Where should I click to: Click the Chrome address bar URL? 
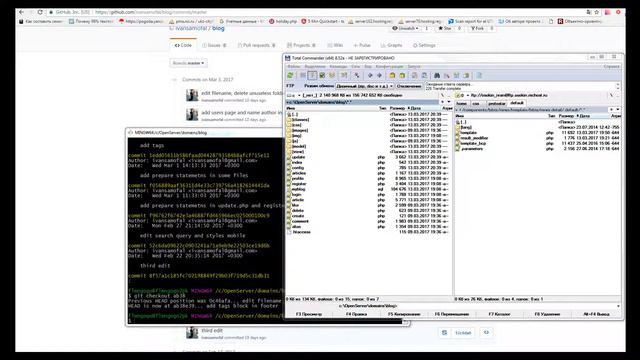pos(151,12)
